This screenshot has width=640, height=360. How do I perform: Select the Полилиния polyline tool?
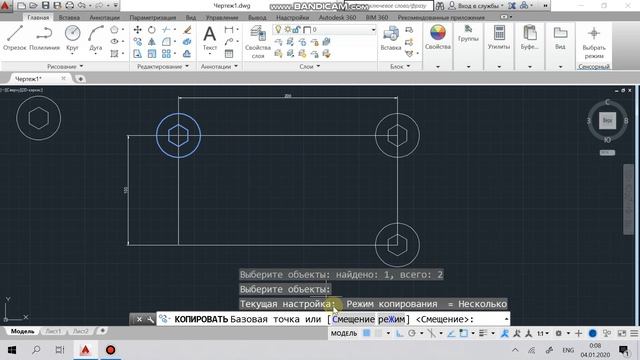tap(44, 38)
